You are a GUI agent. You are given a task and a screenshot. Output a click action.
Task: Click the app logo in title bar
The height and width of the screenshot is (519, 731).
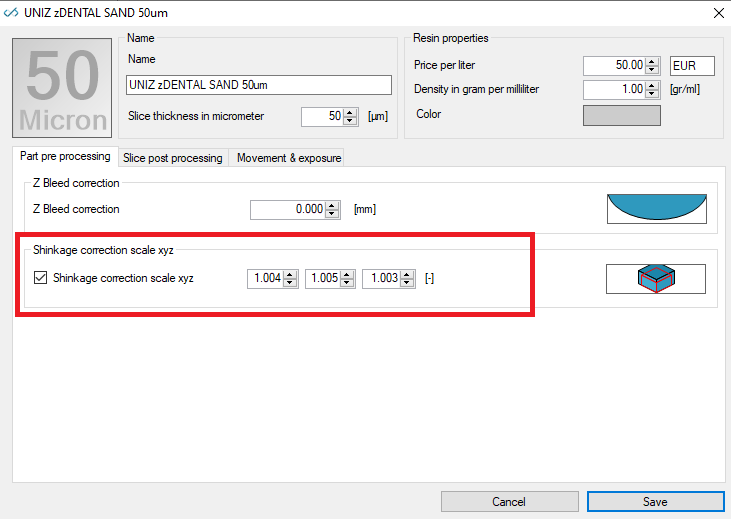[x=11, y=13]
